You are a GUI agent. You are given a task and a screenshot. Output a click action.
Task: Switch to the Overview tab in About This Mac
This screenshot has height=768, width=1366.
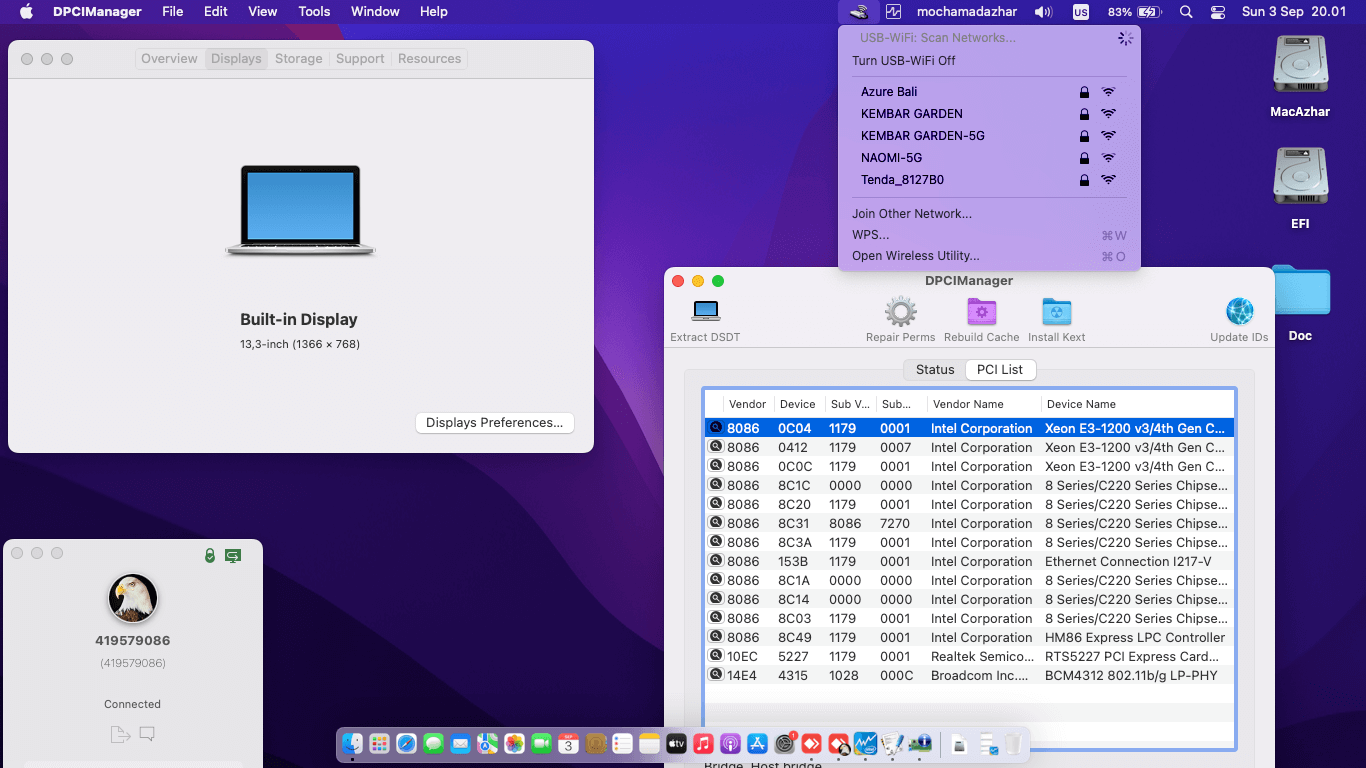tap(169, 59)
